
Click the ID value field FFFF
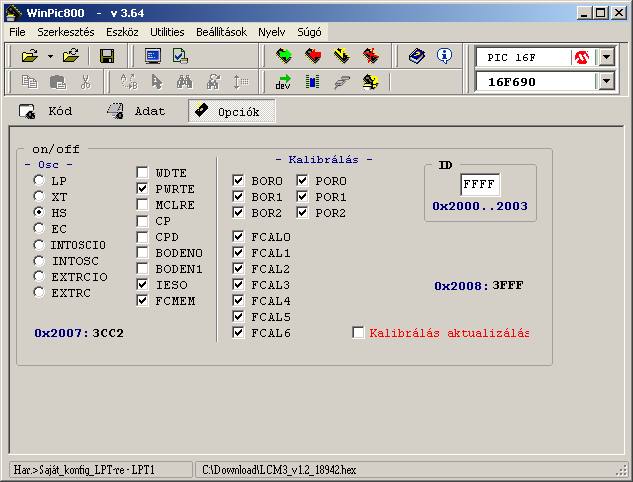tap(480, 184)
